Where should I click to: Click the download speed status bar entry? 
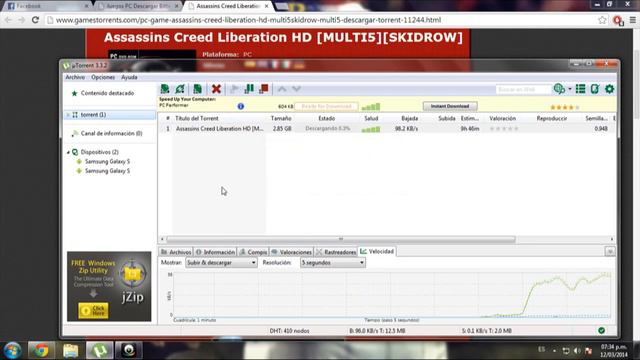[x=377, y=331]
